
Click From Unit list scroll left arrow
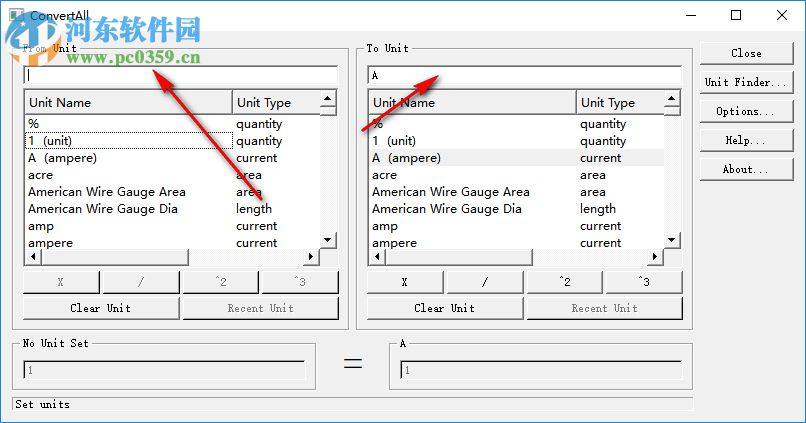[x=33, y=256]
